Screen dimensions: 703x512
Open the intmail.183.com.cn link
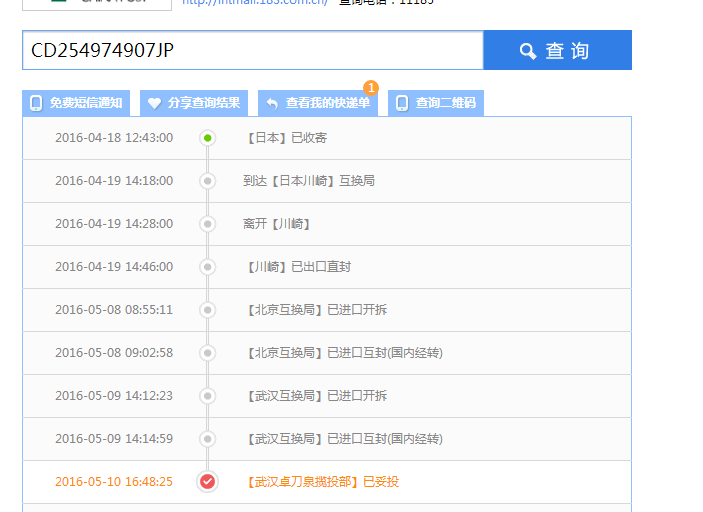(255, 2)
